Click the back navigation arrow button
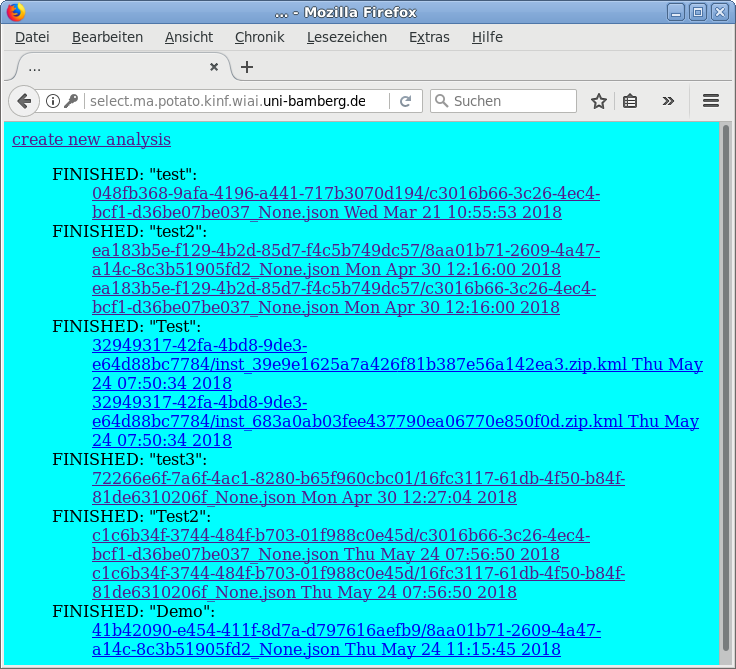Screen dimensions: 736x669 click(24, 101)
